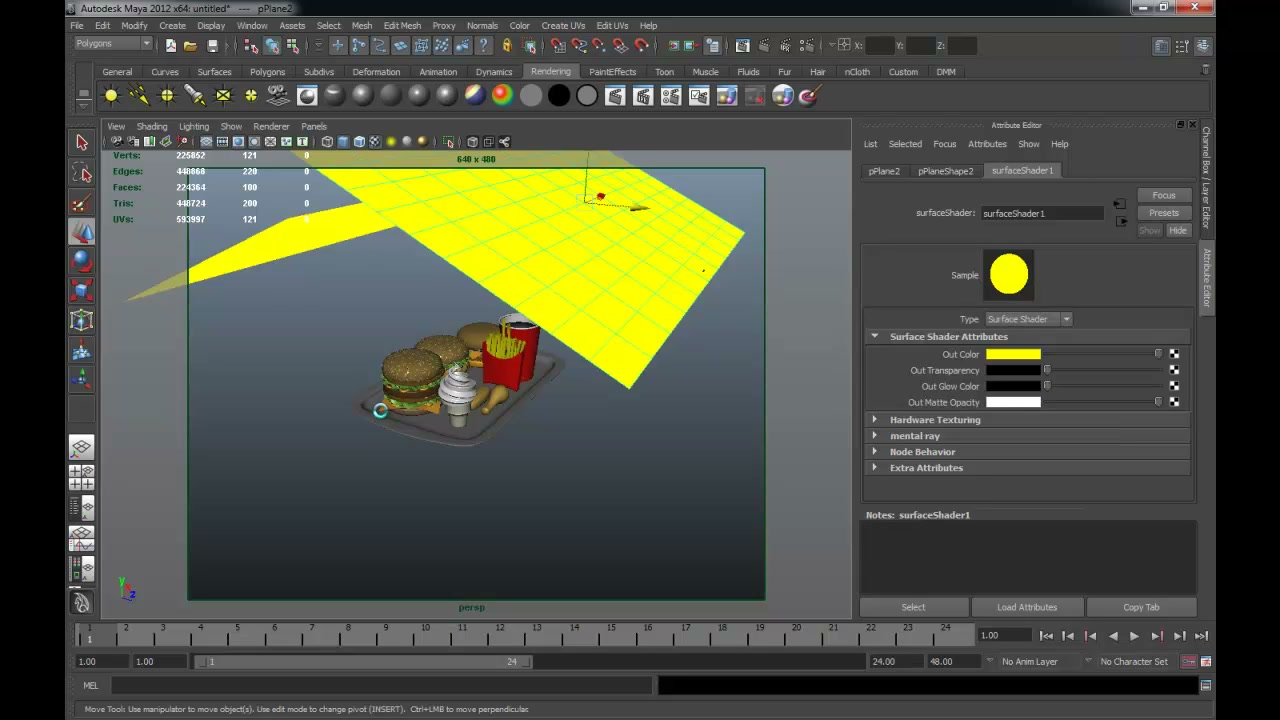Image resolution: width=1280 pixels, height=720 pixels.
Task: Click the white Out Matte Opacity swatch
Action: pos(1013,402)
